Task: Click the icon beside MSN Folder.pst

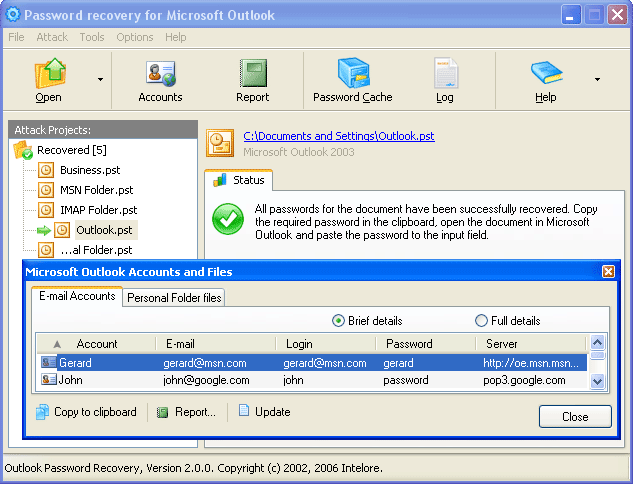Action: point(46,190)
